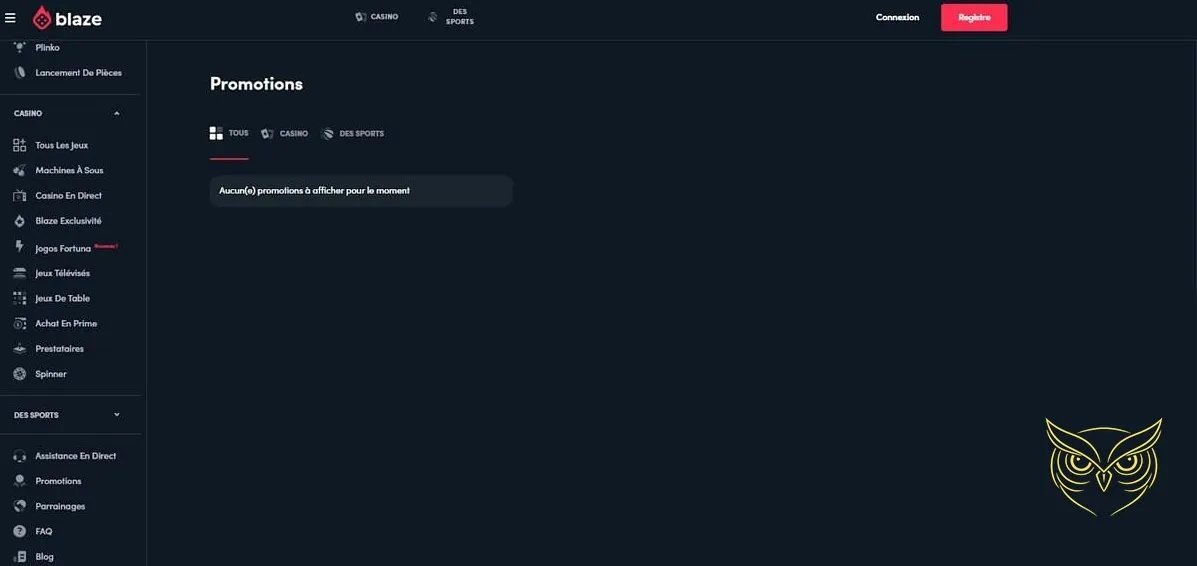Screen dimensions: 1197x566
Task: Expand the Des Sports sidebar section
Action: click(117, 415)
